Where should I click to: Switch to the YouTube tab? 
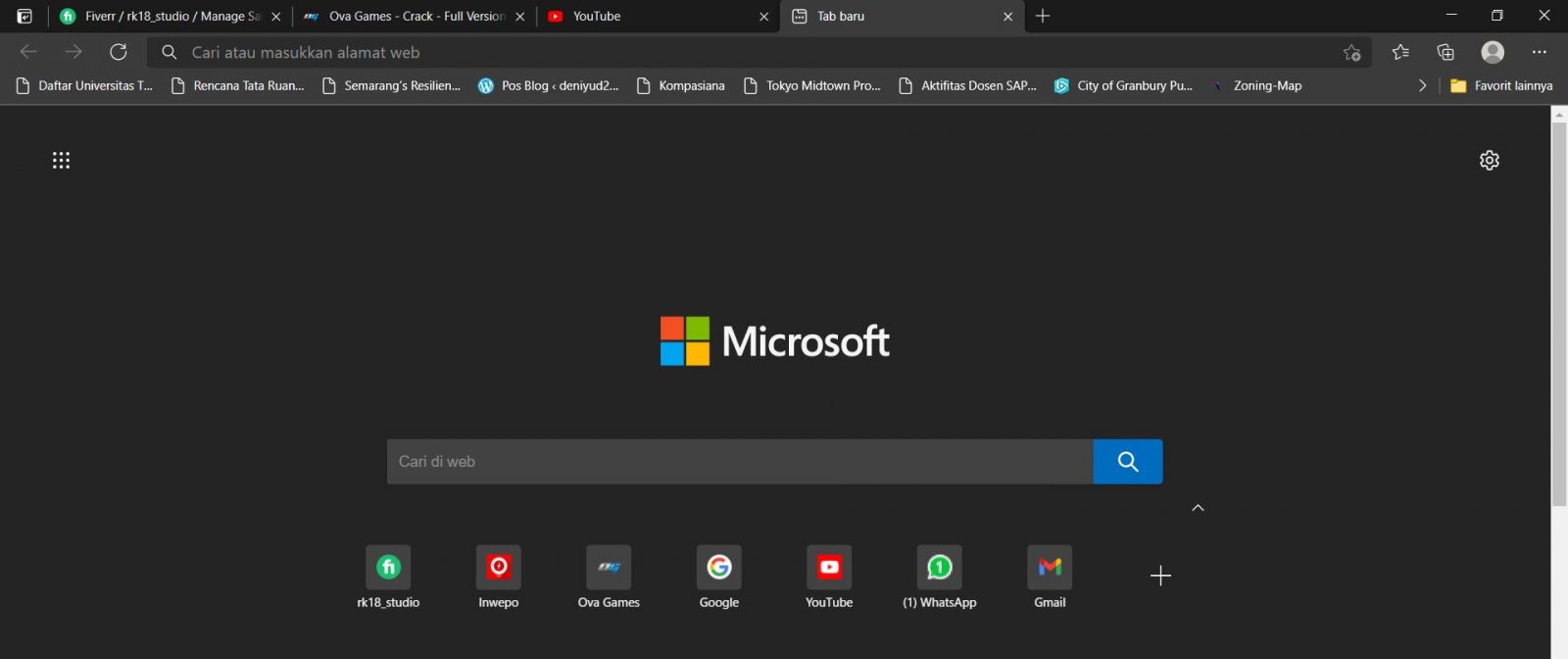click(x=659, y=17)
